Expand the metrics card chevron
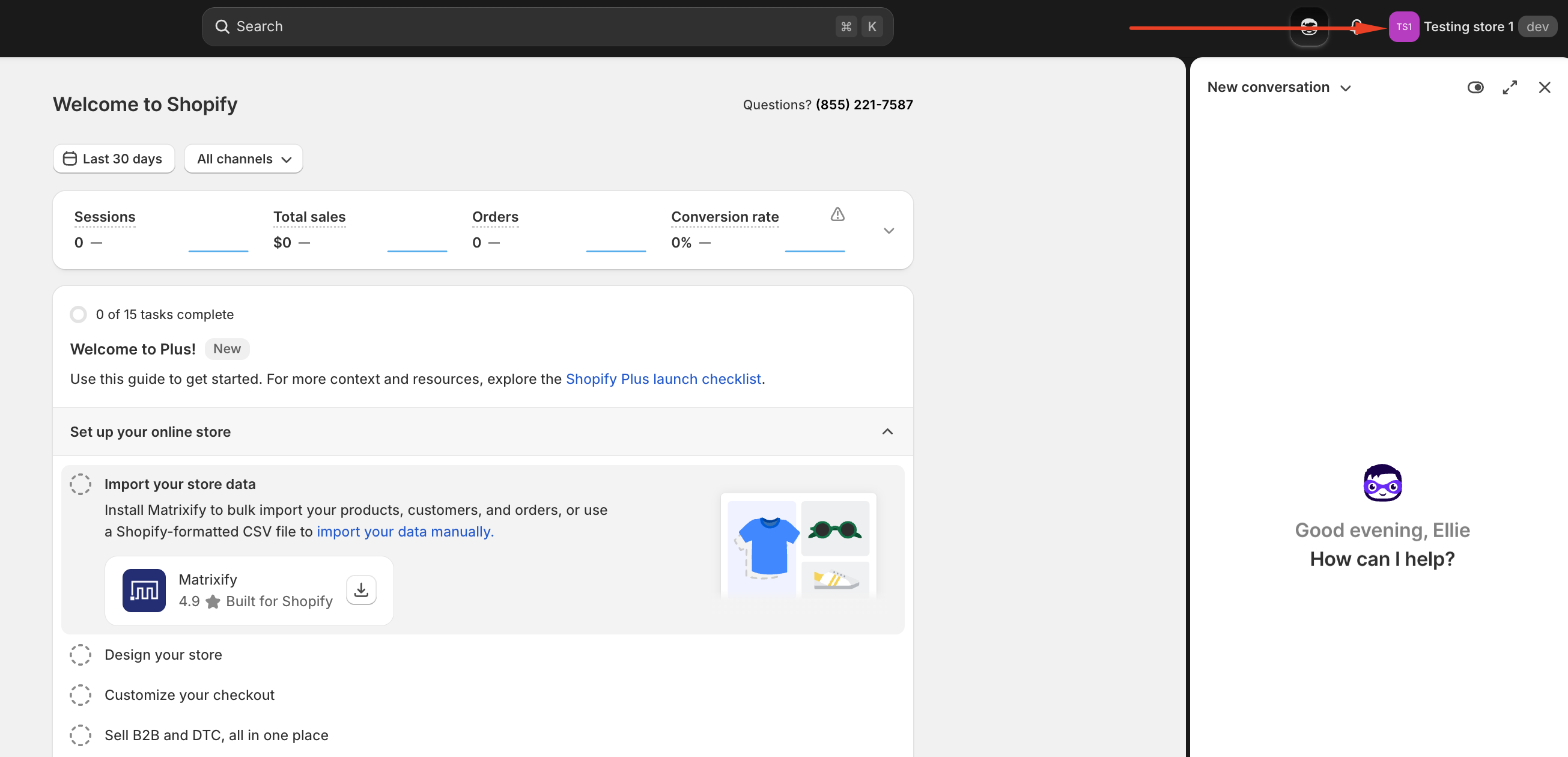The height and width of the screenshot is (757, 1568). (888, 231)
